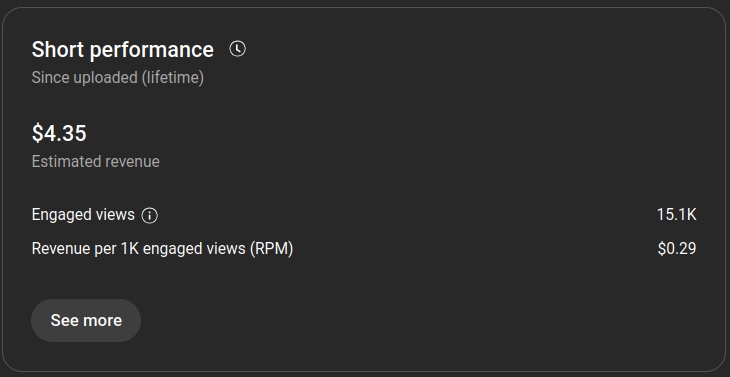The image size is (730, 377).
Task: Click the See more button
Action: [86, 320]
